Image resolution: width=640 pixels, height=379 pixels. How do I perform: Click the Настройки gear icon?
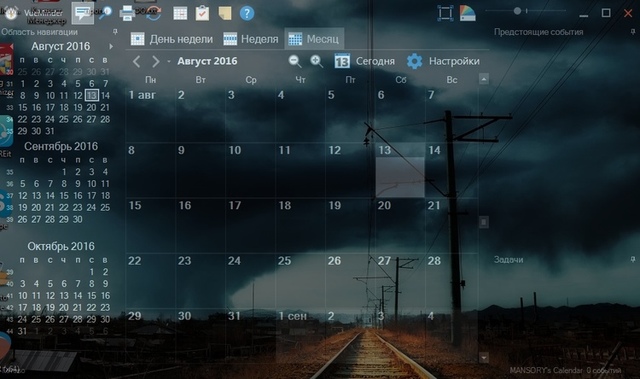coord(414,61)
